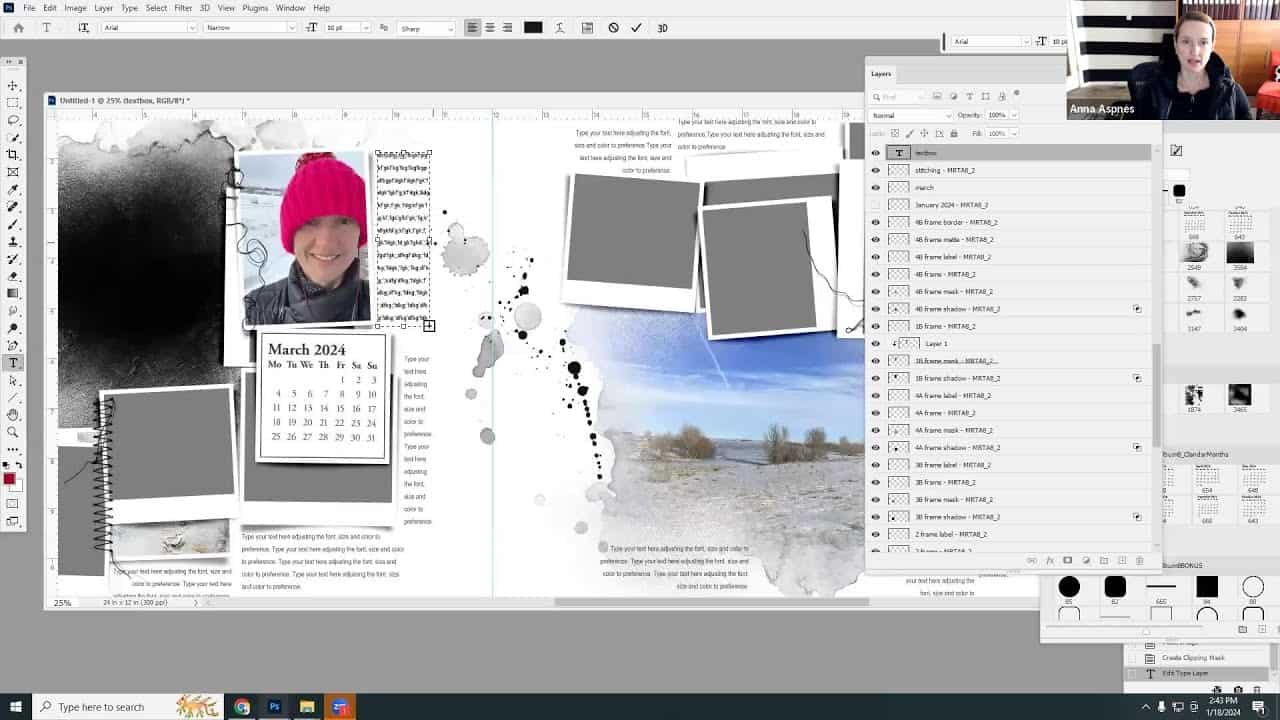
Task: Click the taskbar search box
Action: click(x=130, y=707)
